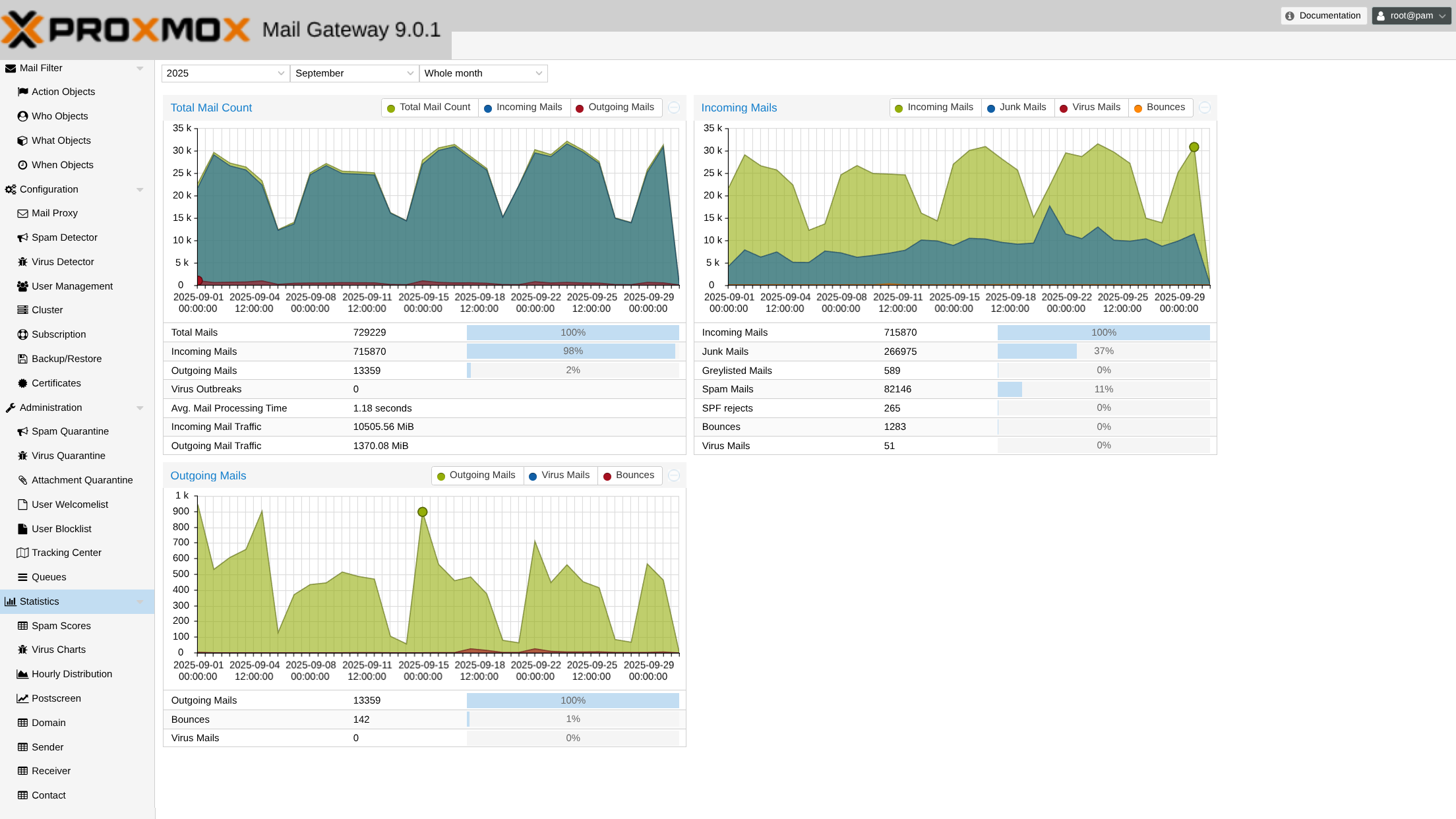Click the Spam Detector bullhorn icon
The image size is (1456, 819).
click(x=22, y=237)
